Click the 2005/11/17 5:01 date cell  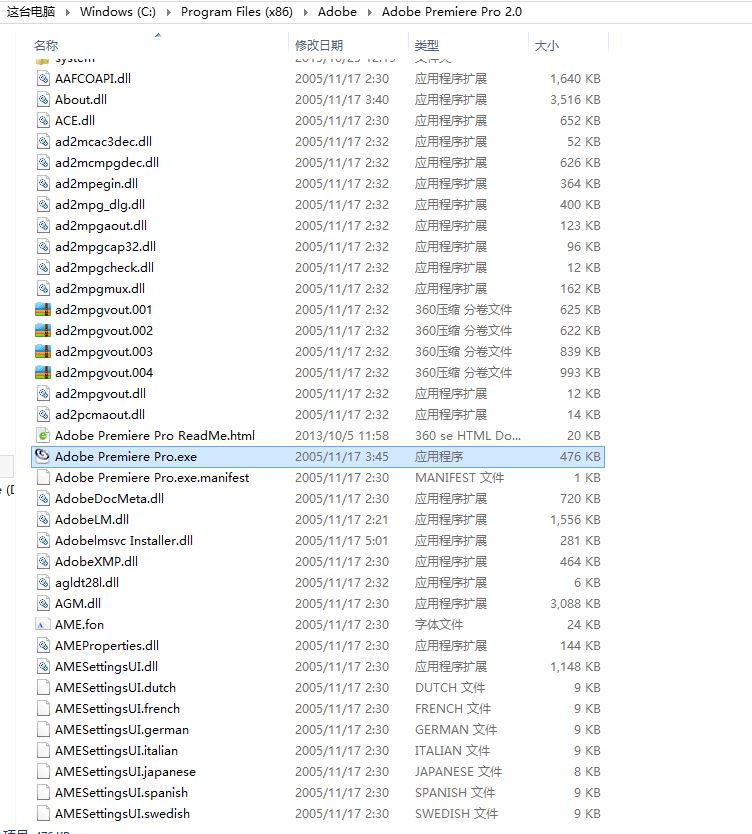tap(342, 540)
